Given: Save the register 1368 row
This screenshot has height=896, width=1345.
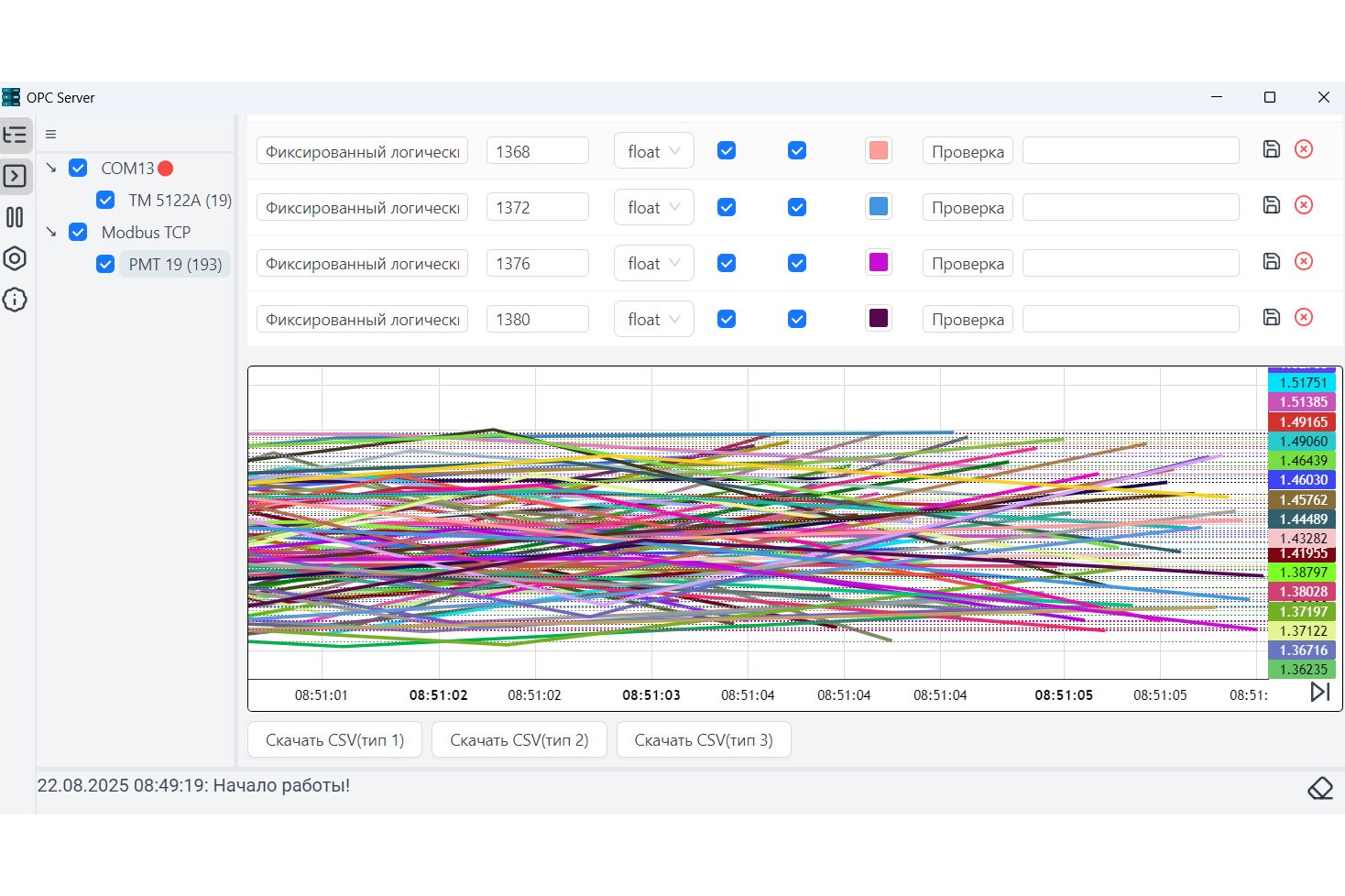Looking at the screenshot, I should (1271, 149).
